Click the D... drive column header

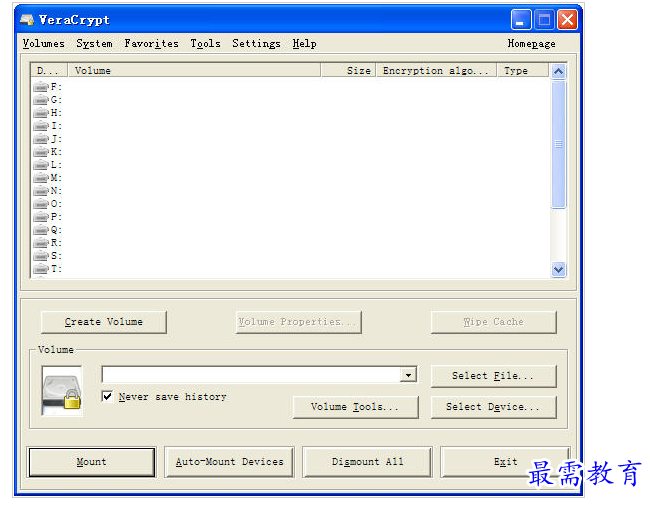click(49, 70)
